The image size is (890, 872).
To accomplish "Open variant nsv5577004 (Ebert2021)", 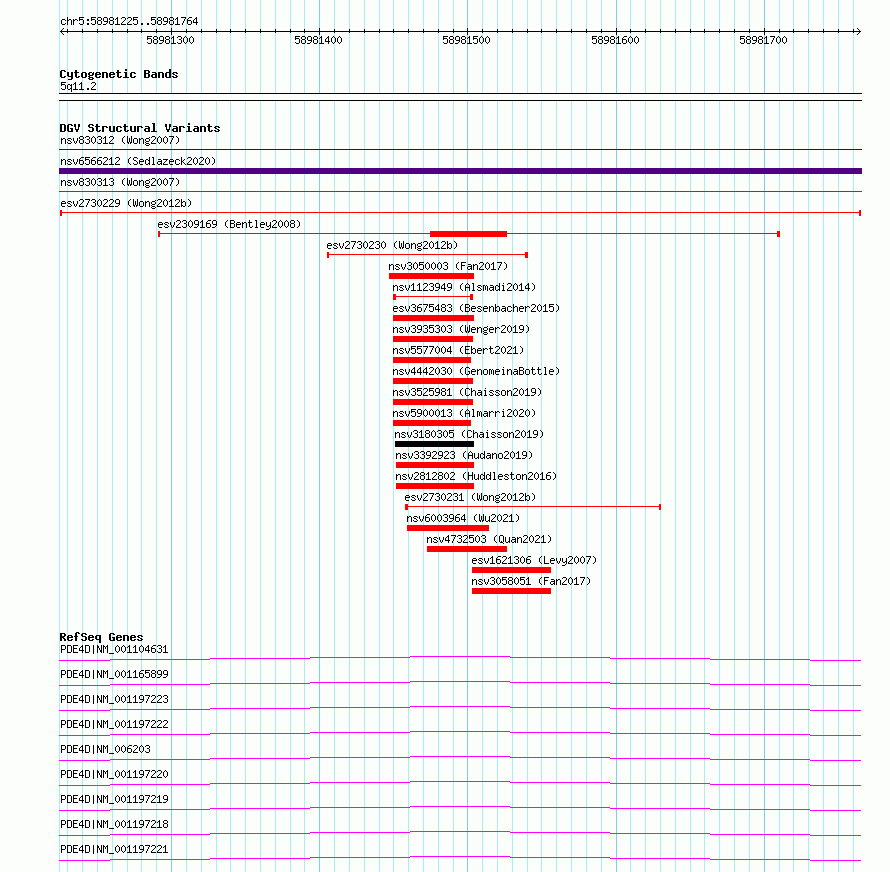I will [x=458, y=350].
